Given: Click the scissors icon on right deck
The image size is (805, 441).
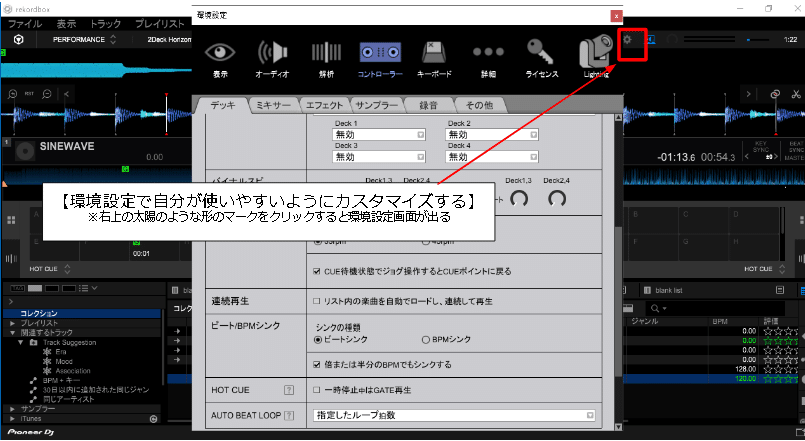Looking at the screenshot, I should tap(796, 94).
